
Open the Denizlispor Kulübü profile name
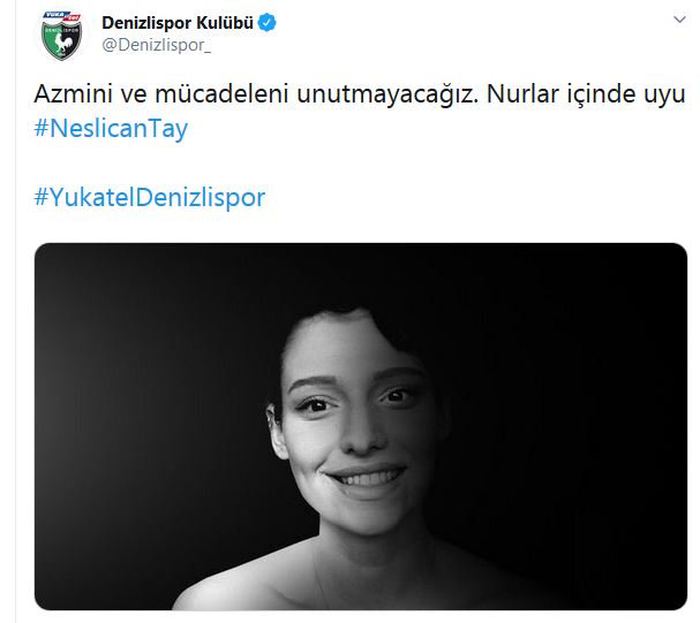point(177,23)
